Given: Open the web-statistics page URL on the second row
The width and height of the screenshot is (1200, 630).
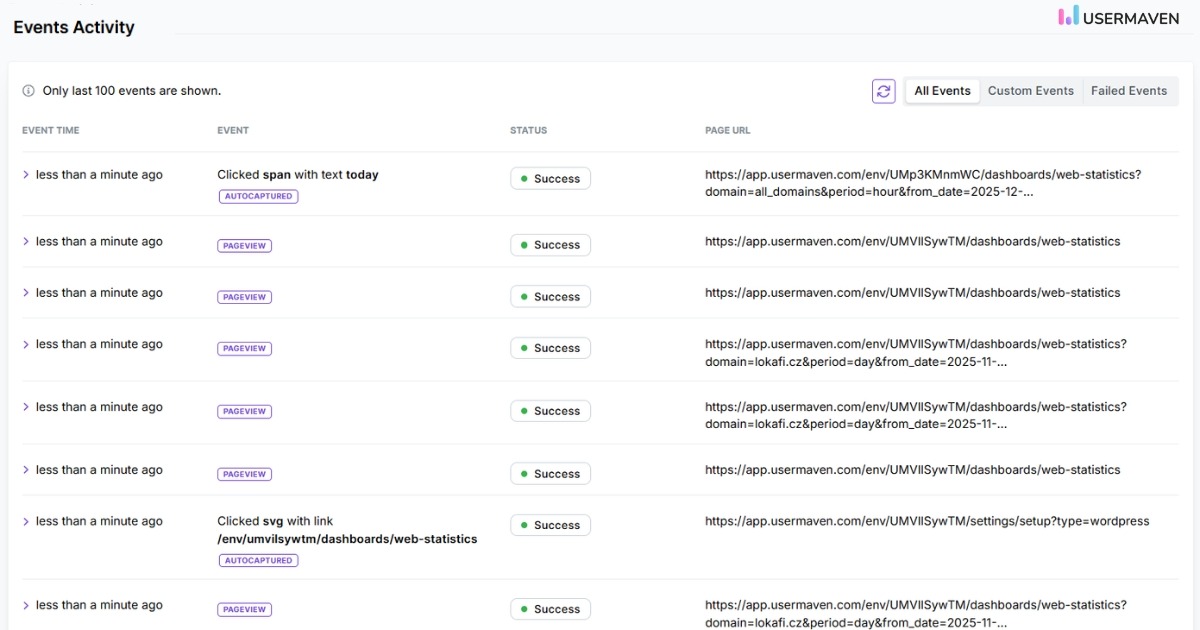Looking at the screenshot, I should click(x=912, y=241).
